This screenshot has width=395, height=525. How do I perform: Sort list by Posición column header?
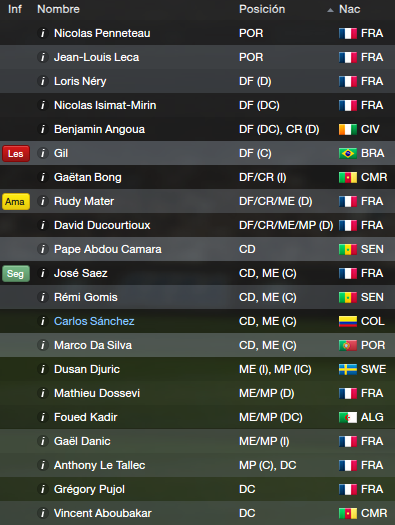pyautogui.click(x=262, y=9)
